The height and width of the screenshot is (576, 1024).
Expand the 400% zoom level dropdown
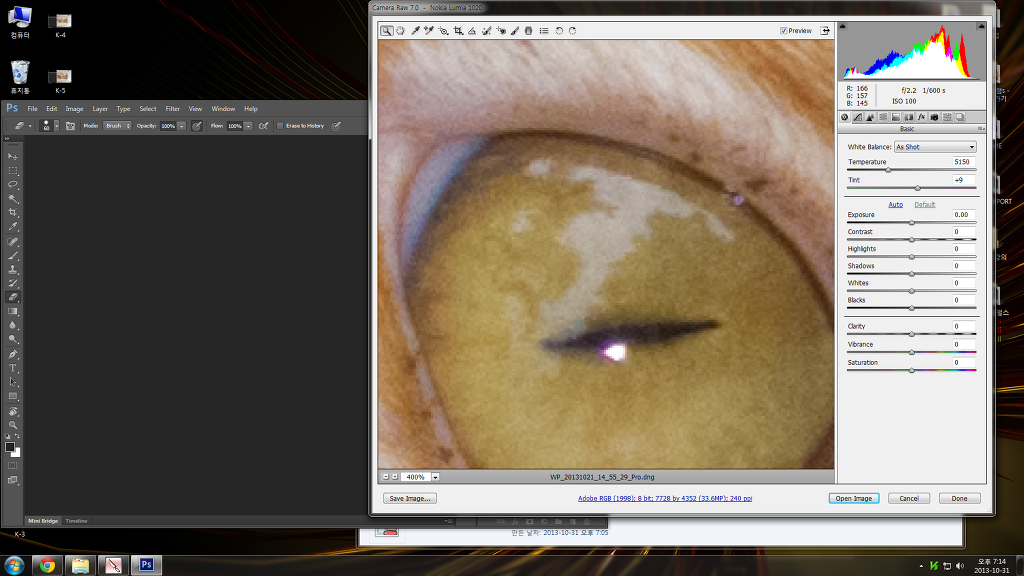(x=435, y=477)
